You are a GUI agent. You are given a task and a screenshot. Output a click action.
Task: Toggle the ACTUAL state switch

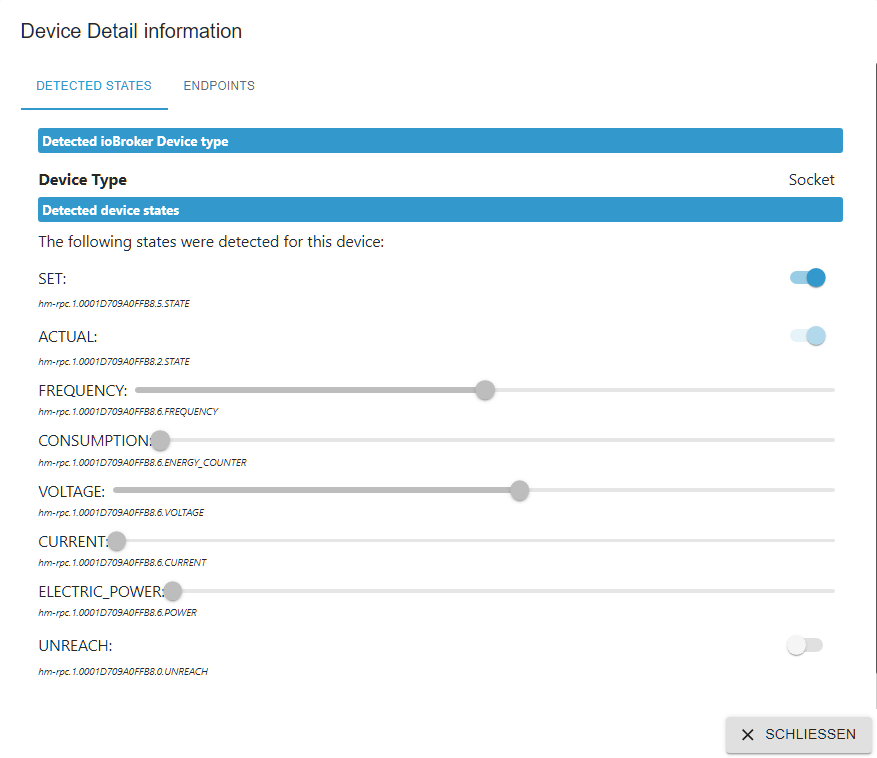click(x=808, y=336)
